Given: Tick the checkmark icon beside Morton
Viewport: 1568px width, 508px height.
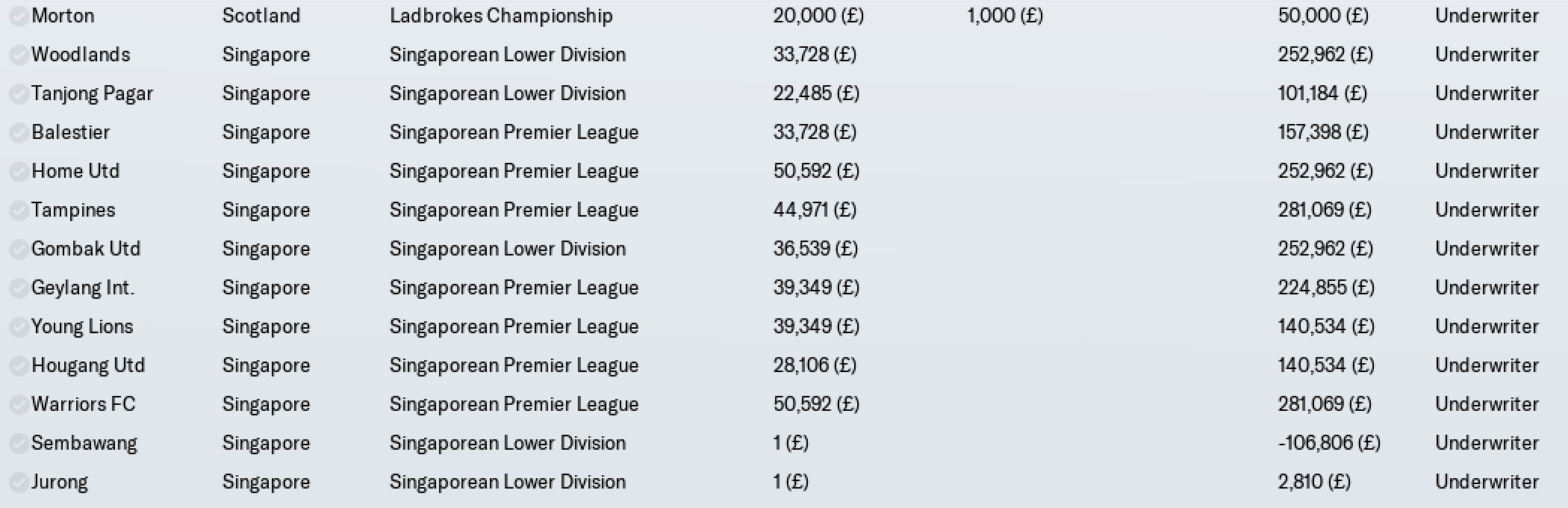Looking at the screenshot, I should 19,16.
